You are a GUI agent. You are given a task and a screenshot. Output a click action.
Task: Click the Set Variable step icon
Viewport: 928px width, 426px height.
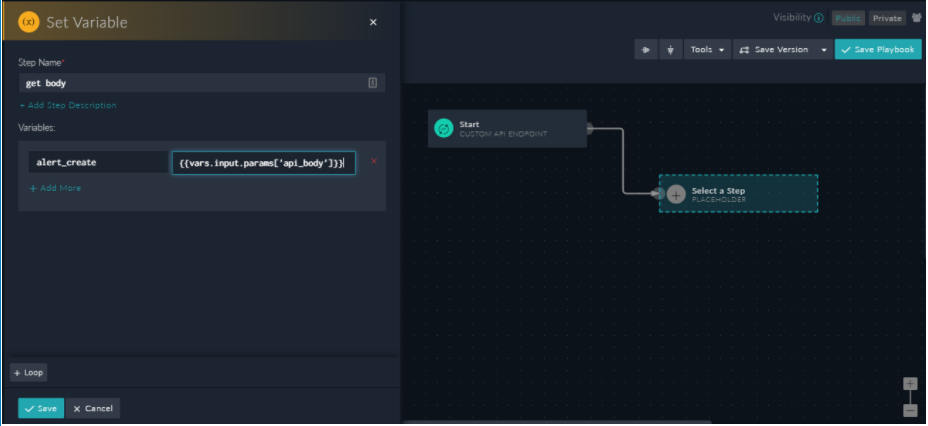29,22
